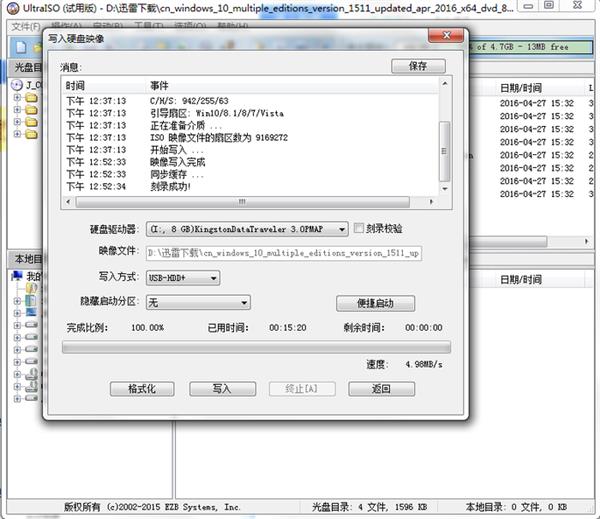The width and height of the screenshot is (600, 519).
Task: Click the disc capacity bar showing 4.7GB
Action: click(x=530, y=47)
